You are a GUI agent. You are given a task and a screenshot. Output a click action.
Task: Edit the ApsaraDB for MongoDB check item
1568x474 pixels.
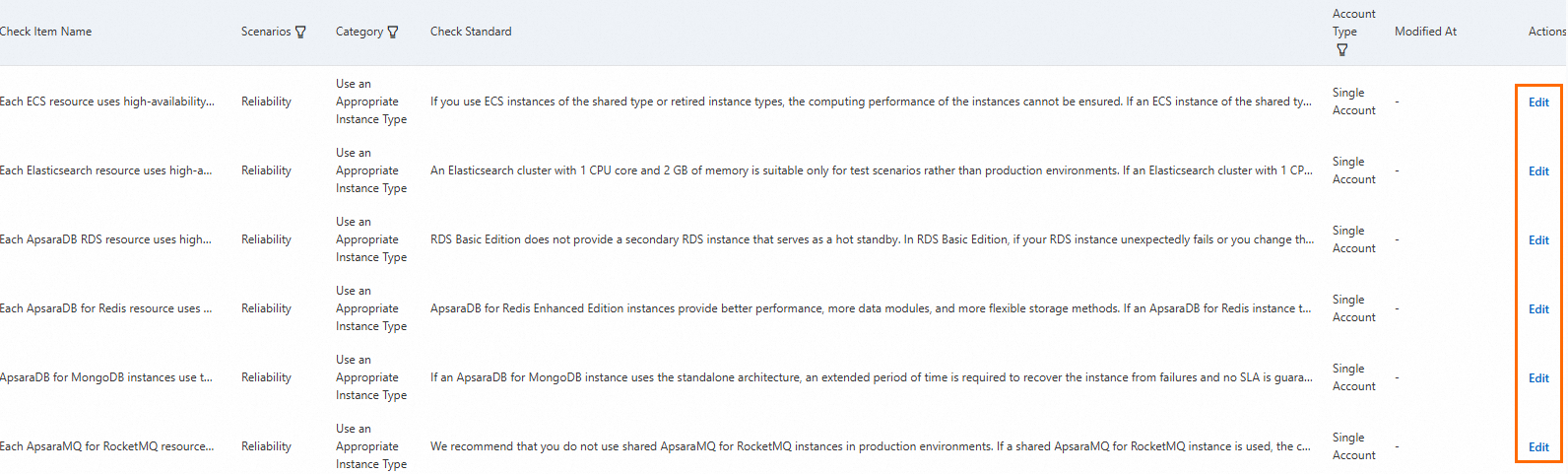click(1538, 378)
